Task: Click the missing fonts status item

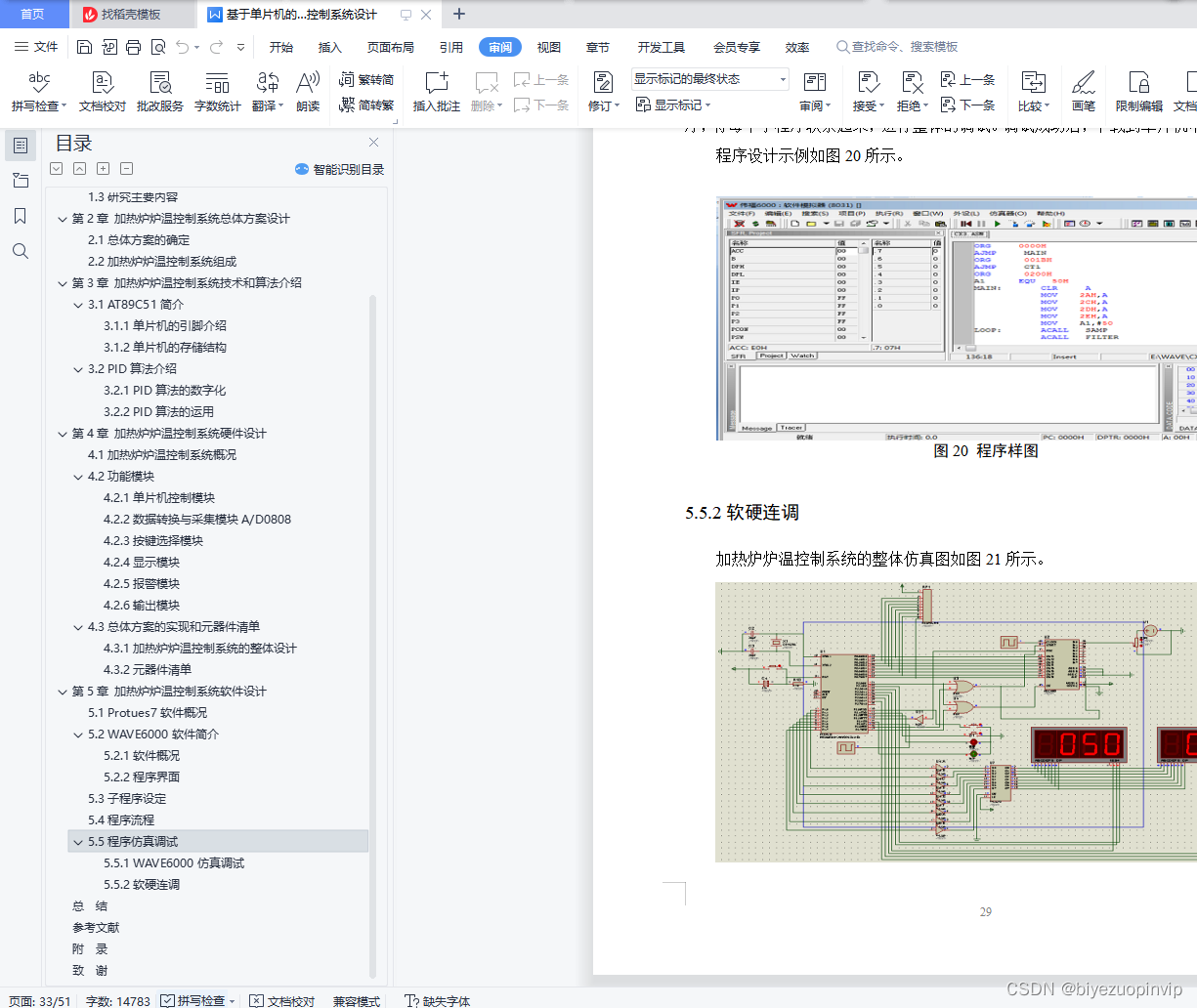Action: coord(438,1000)
